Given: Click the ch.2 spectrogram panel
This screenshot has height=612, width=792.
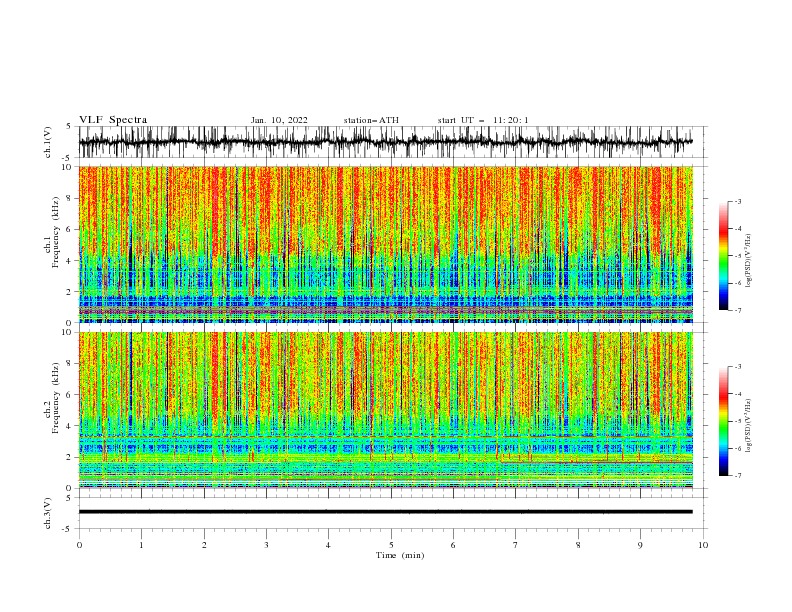Looking at the screenshot, I should click(x=386, y=410).
